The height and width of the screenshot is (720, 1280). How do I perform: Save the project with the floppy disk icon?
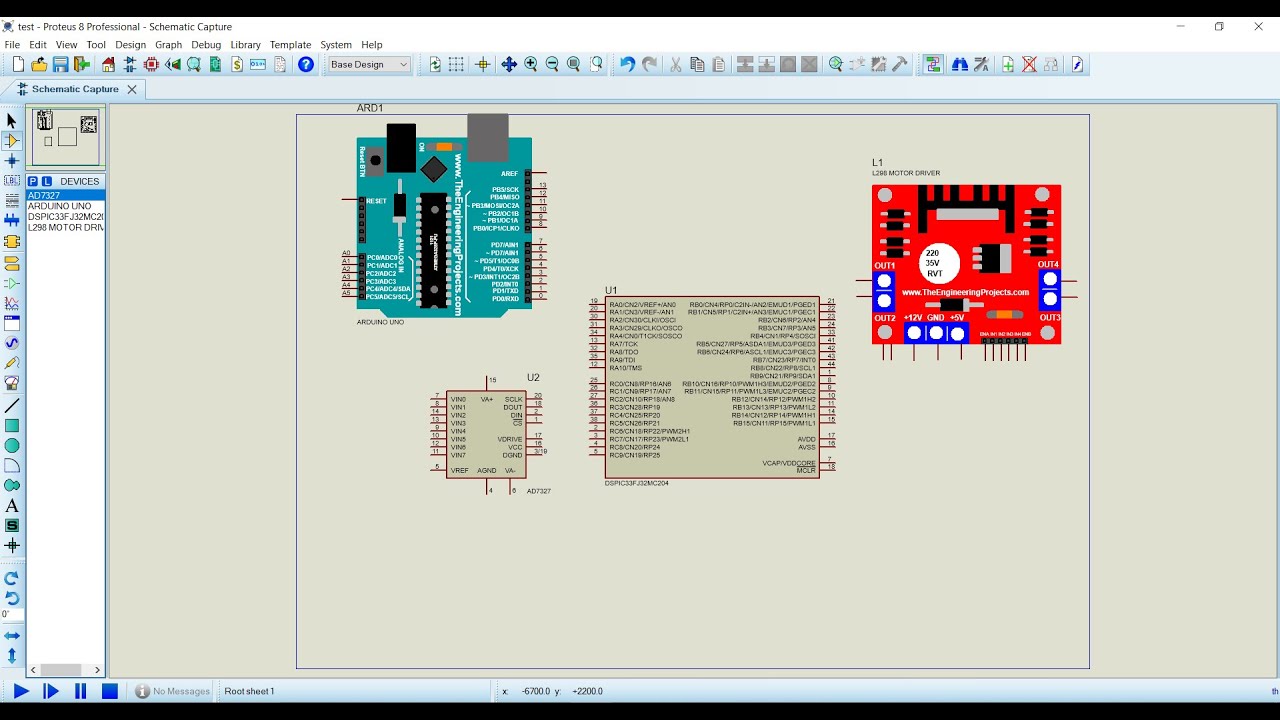tap(60, 64)
